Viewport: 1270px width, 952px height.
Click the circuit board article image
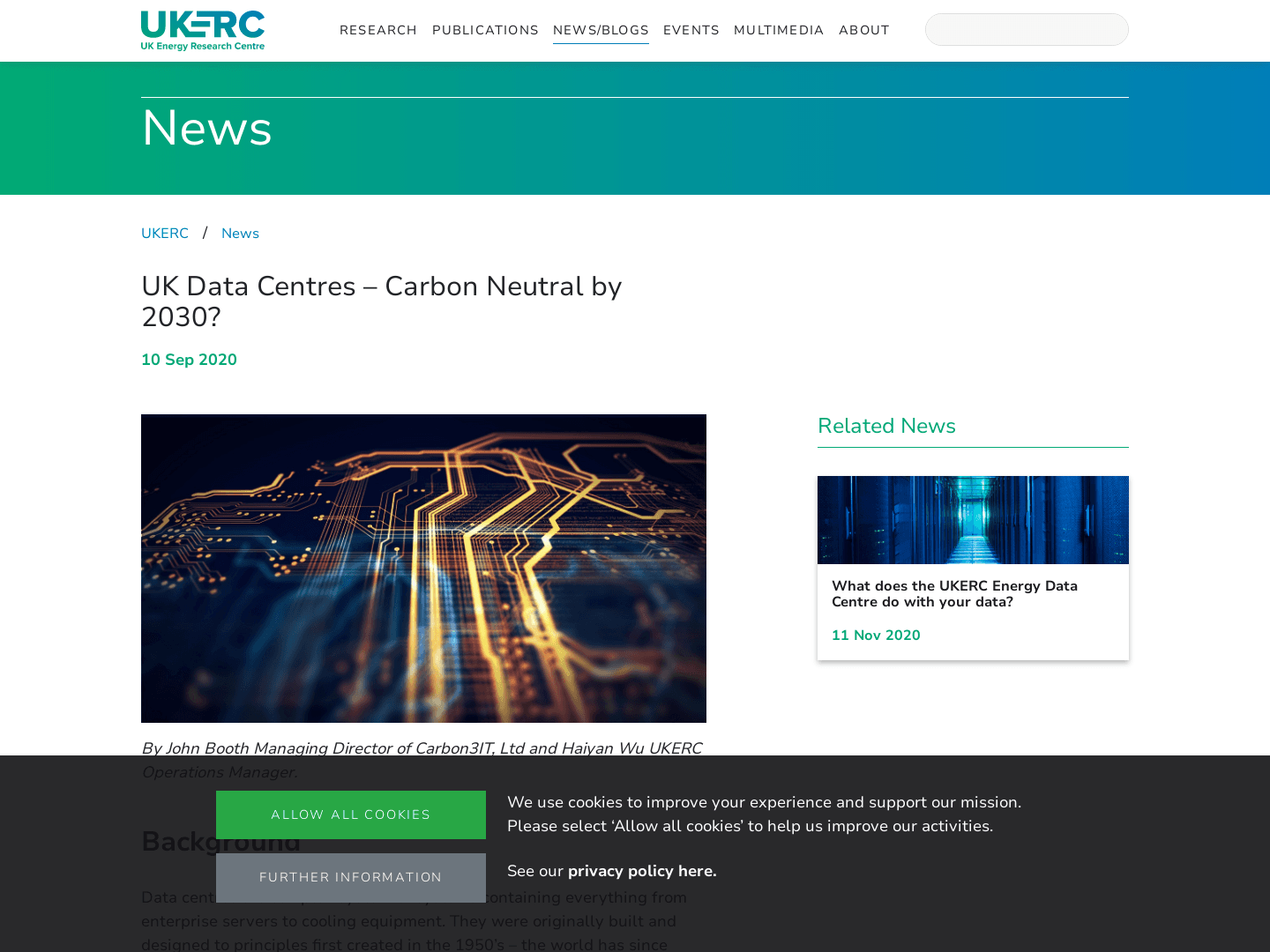423,568
